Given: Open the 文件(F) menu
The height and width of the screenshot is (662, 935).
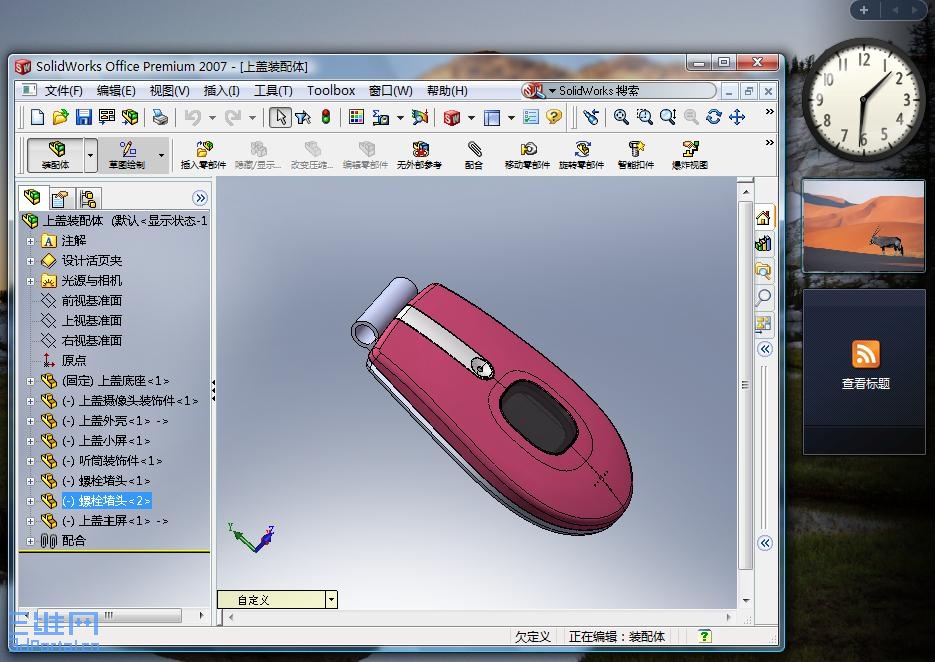Looking at the screenshot, I should (64, 91).
